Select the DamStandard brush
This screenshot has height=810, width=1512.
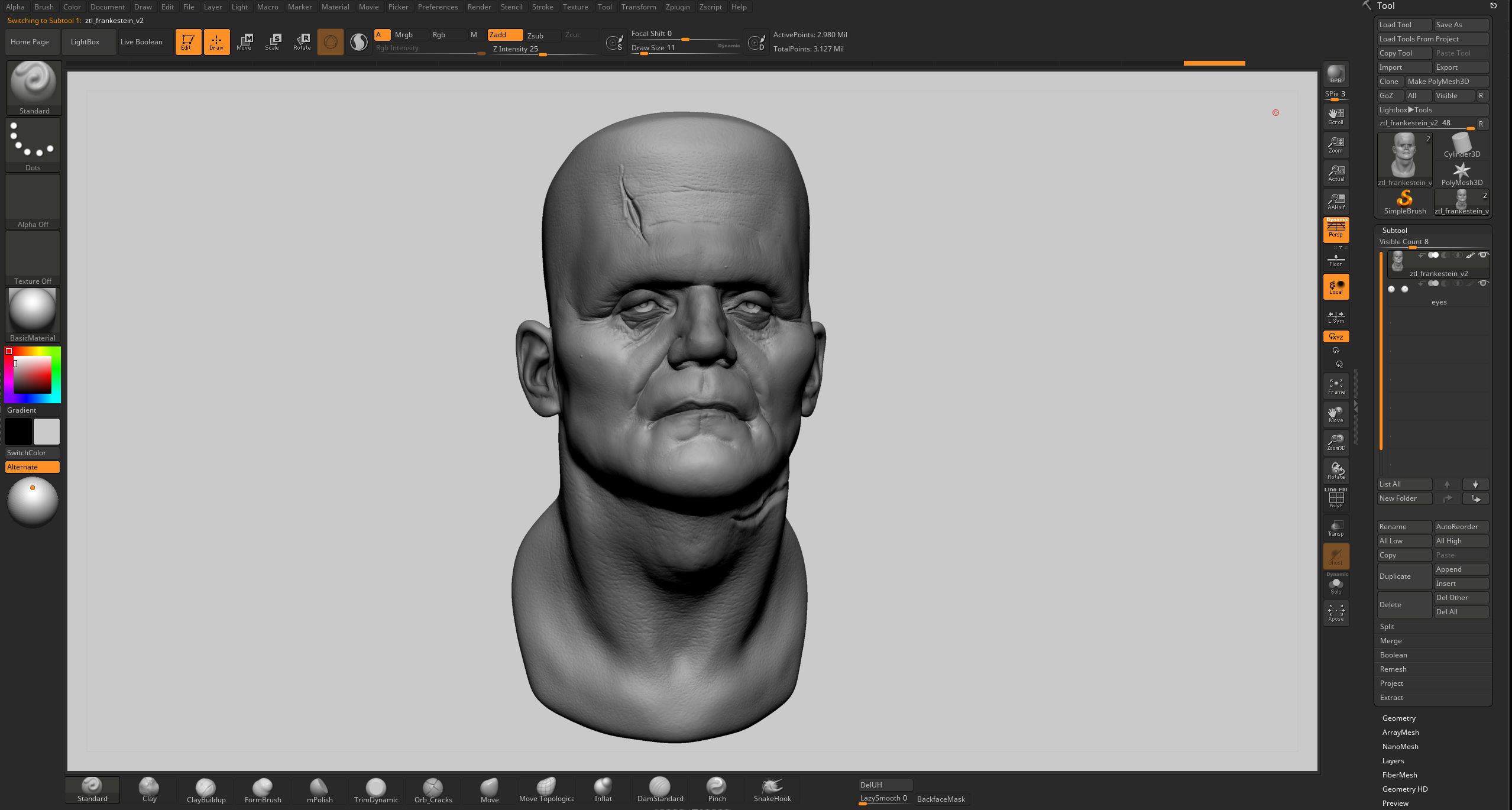coord(660,790)
